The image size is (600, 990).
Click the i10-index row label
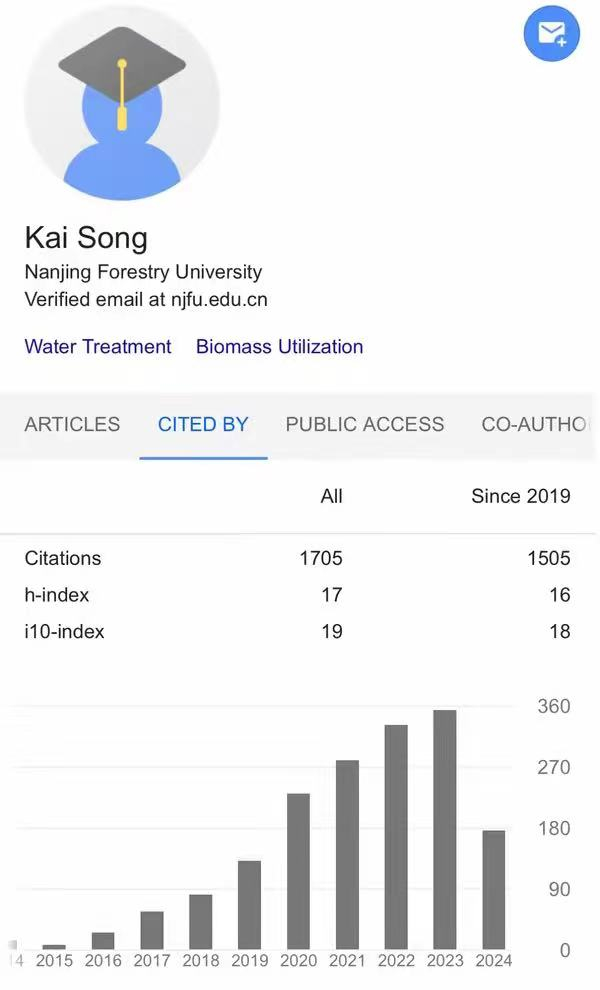point(64,632)
